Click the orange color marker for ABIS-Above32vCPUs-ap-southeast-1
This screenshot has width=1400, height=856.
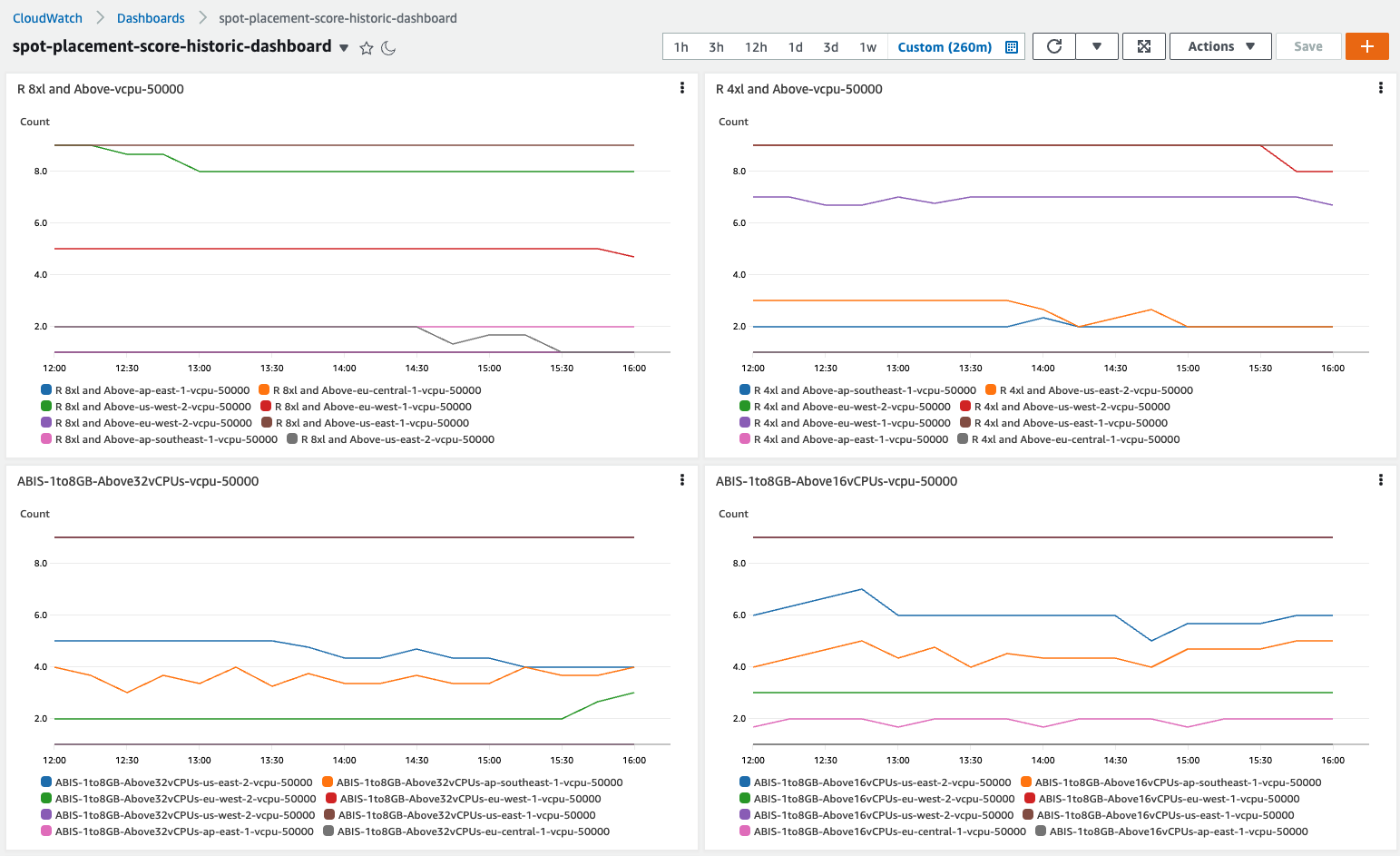(327, 782)
